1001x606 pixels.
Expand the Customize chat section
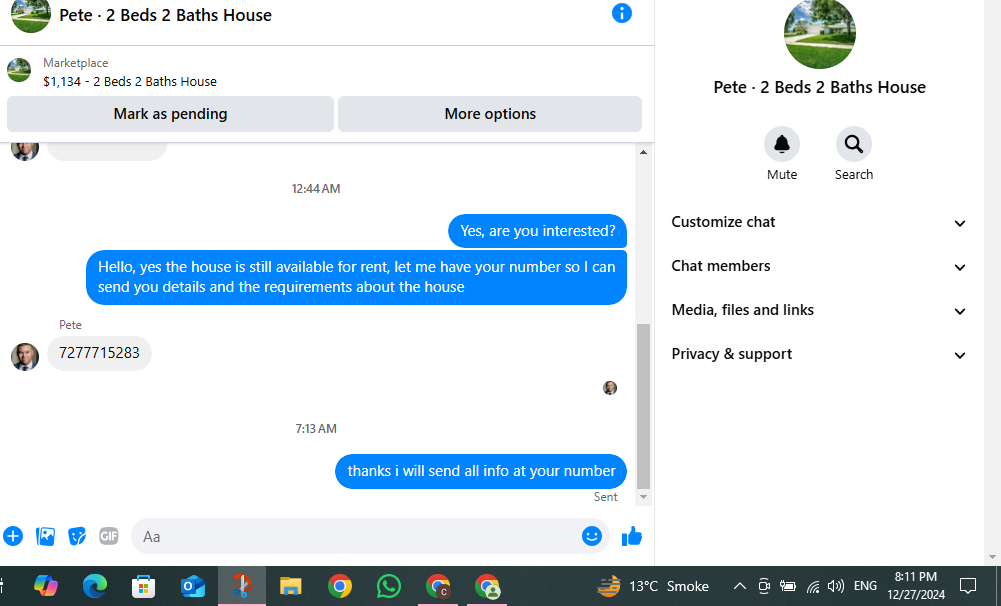coord(818,222)
